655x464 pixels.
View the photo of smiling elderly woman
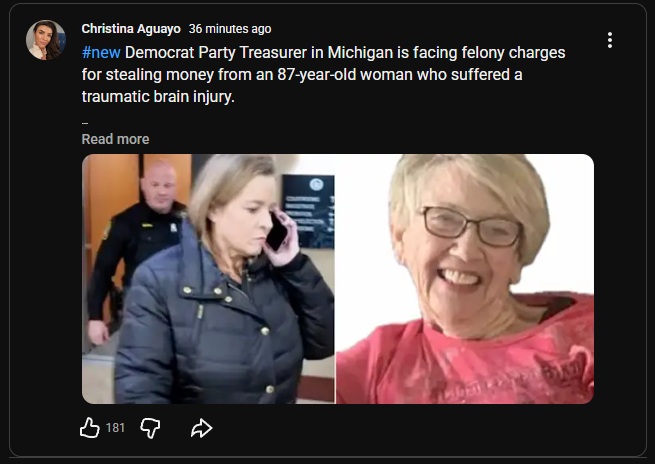point(465,279)
